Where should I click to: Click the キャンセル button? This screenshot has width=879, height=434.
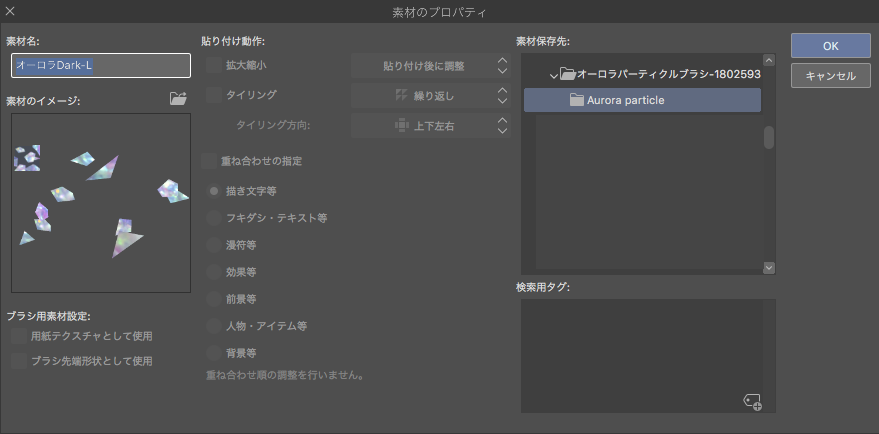pyautogui.click(x=831, y=76)
